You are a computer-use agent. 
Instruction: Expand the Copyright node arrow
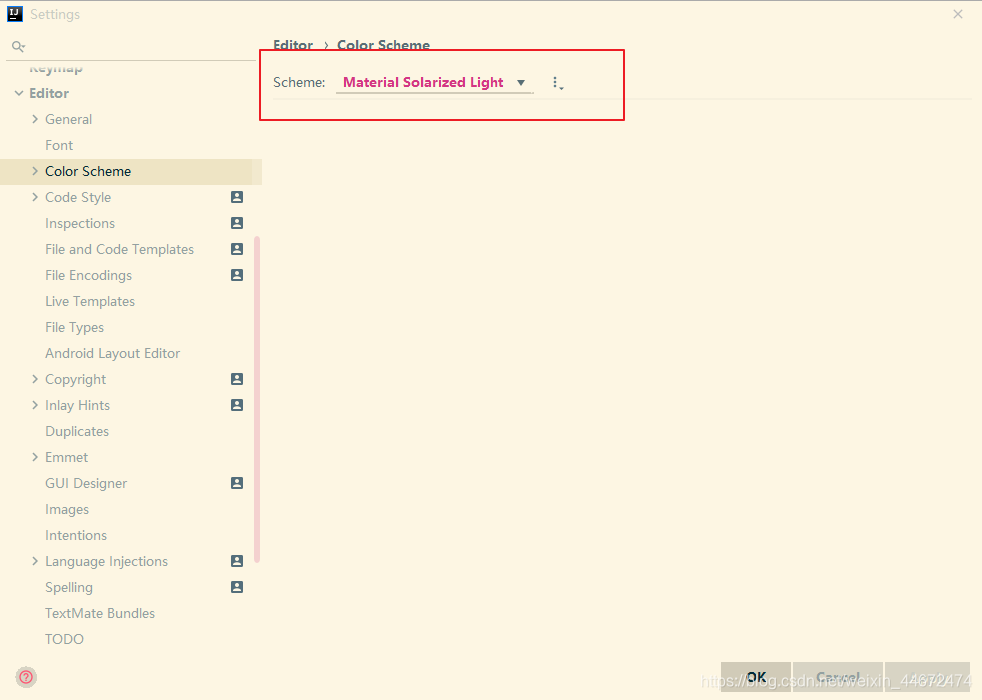[x=35, y=379]
